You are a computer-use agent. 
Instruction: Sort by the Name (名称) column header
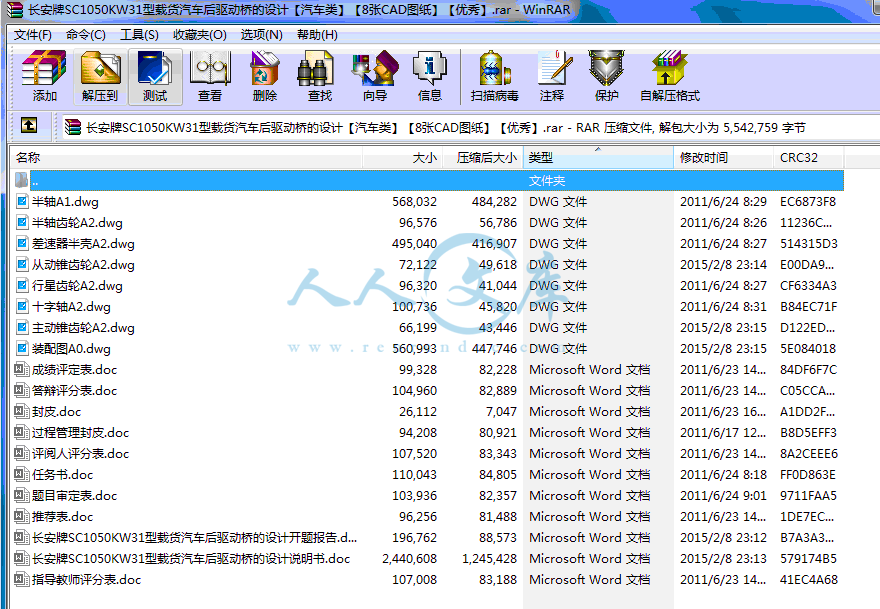[x=186, y=158]
